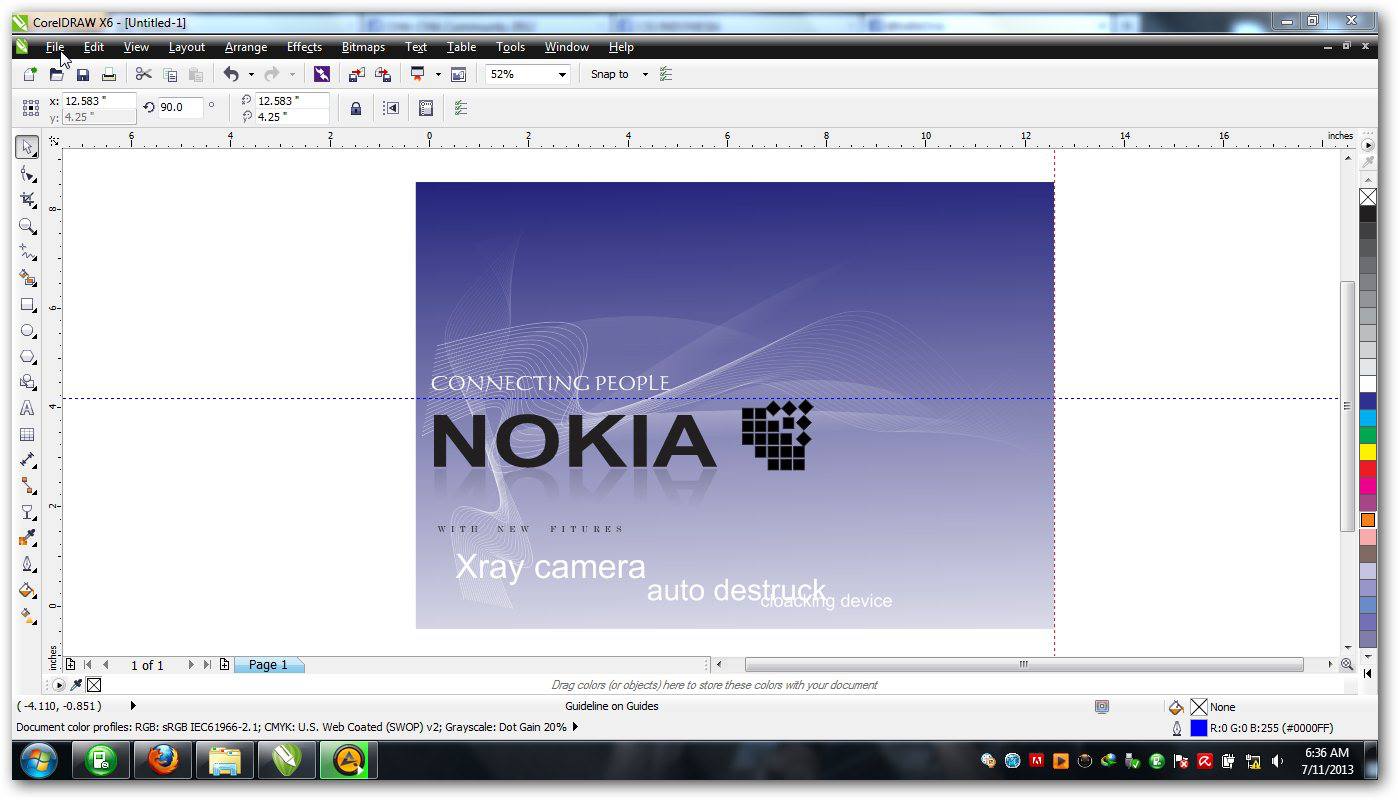Open the Bitmaps menu
1398x800 pixels.
pos(363,47)
